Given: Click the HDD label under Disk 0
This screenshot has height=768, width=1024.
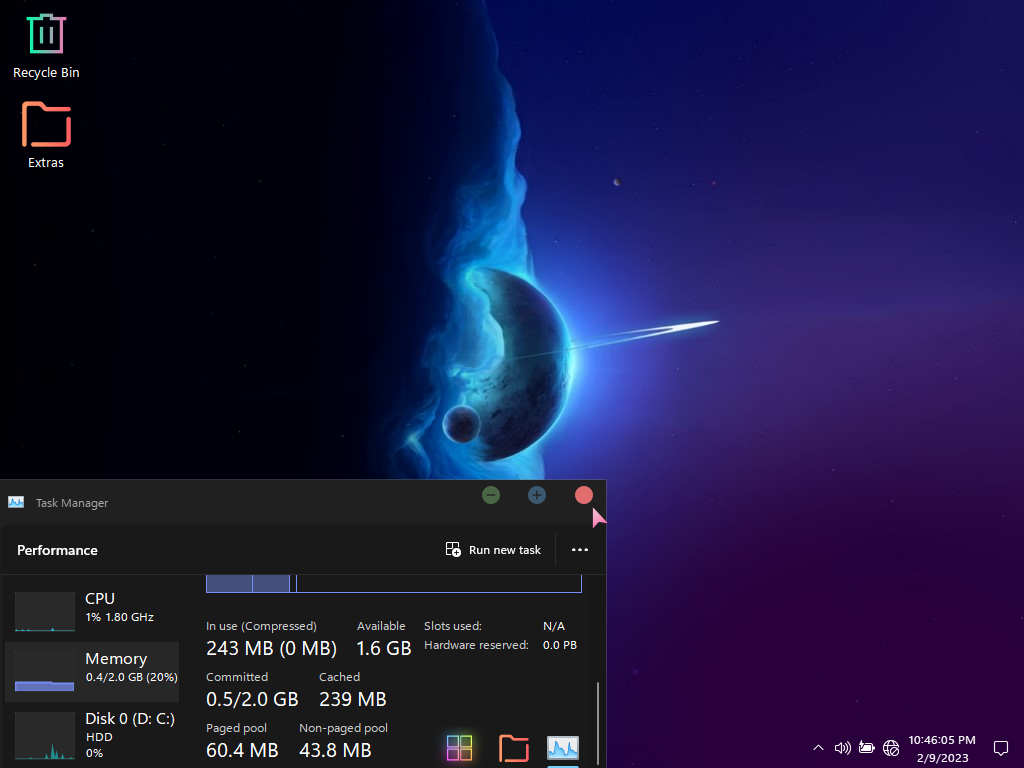Looking at the screenshot, I should coord(99,737).
